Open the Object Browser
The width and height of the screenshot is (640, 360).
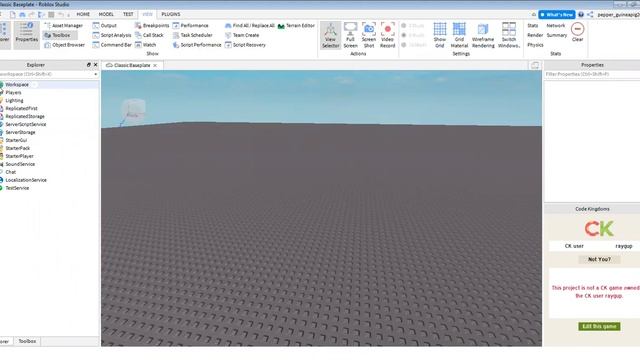coord(64,45)
